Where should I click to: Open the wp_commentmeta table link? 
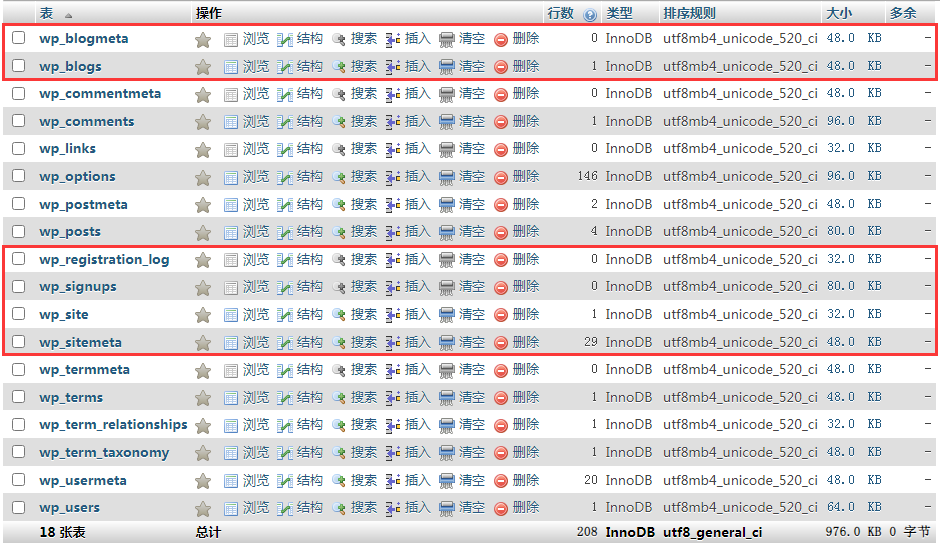[x=100, y=94]
